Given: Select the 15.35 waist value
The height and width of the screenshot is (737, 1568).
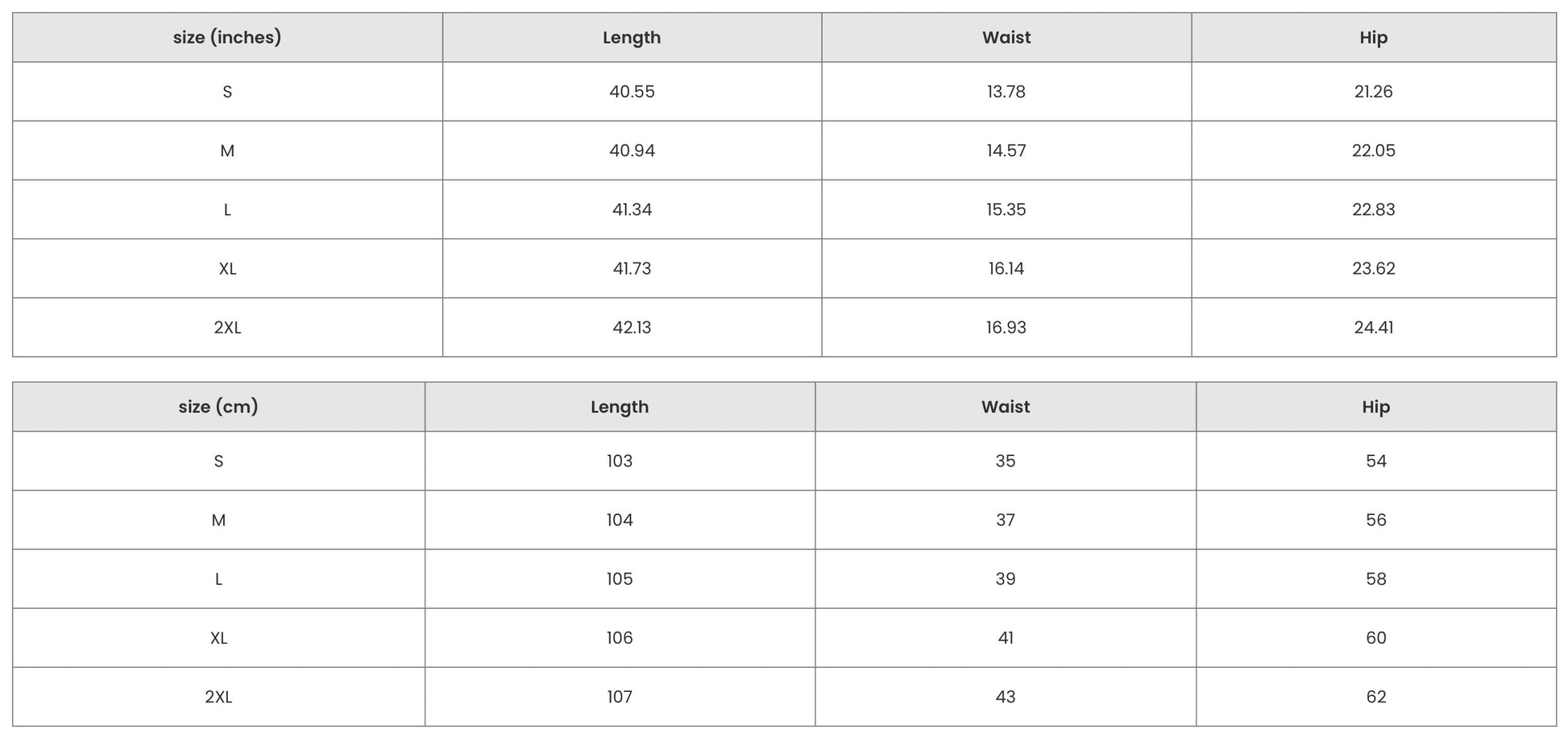Looking at the screenshot, I should coord(1006,209).
